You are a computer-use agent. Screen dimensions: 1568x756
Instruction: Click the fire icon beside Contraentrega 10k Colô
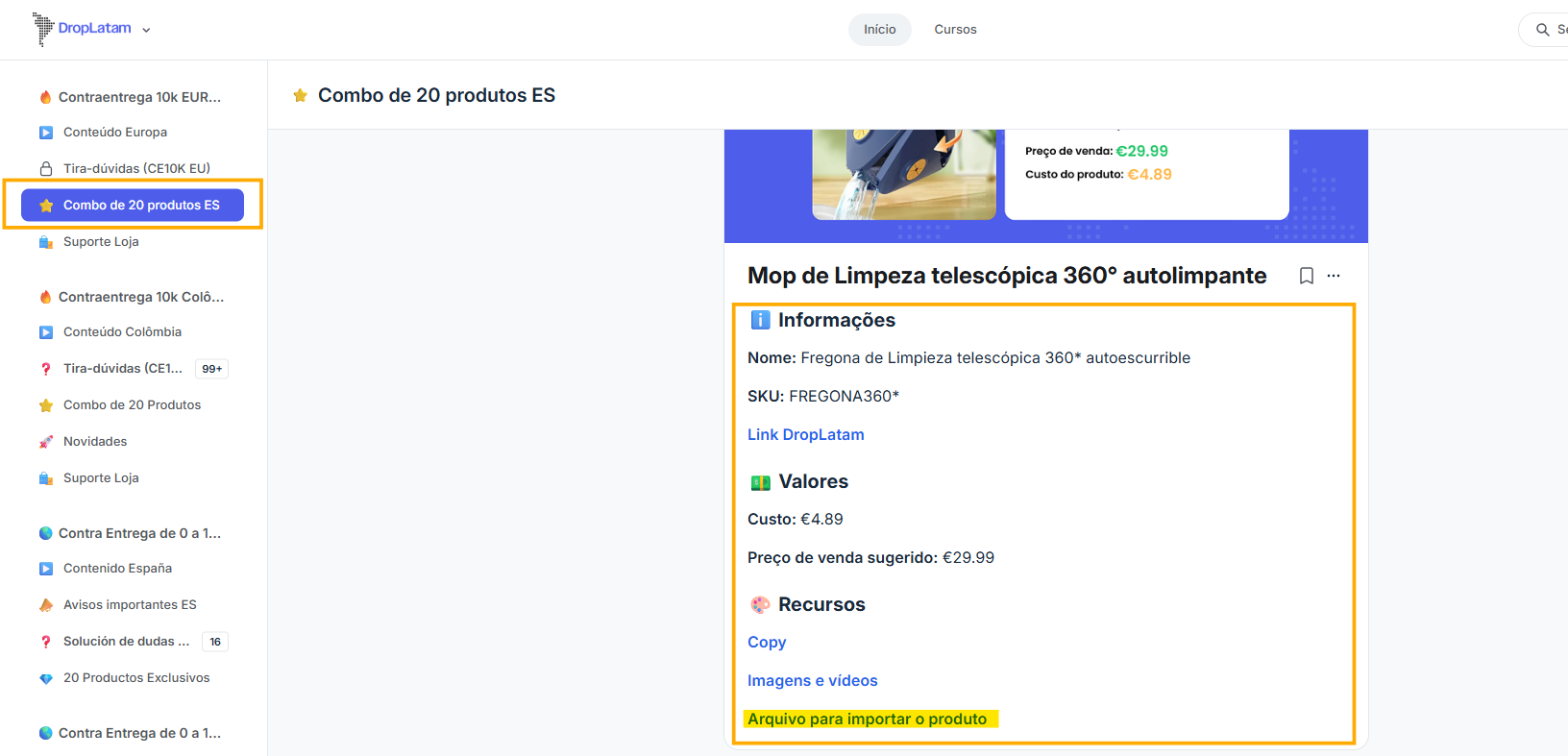pos(45,297)
